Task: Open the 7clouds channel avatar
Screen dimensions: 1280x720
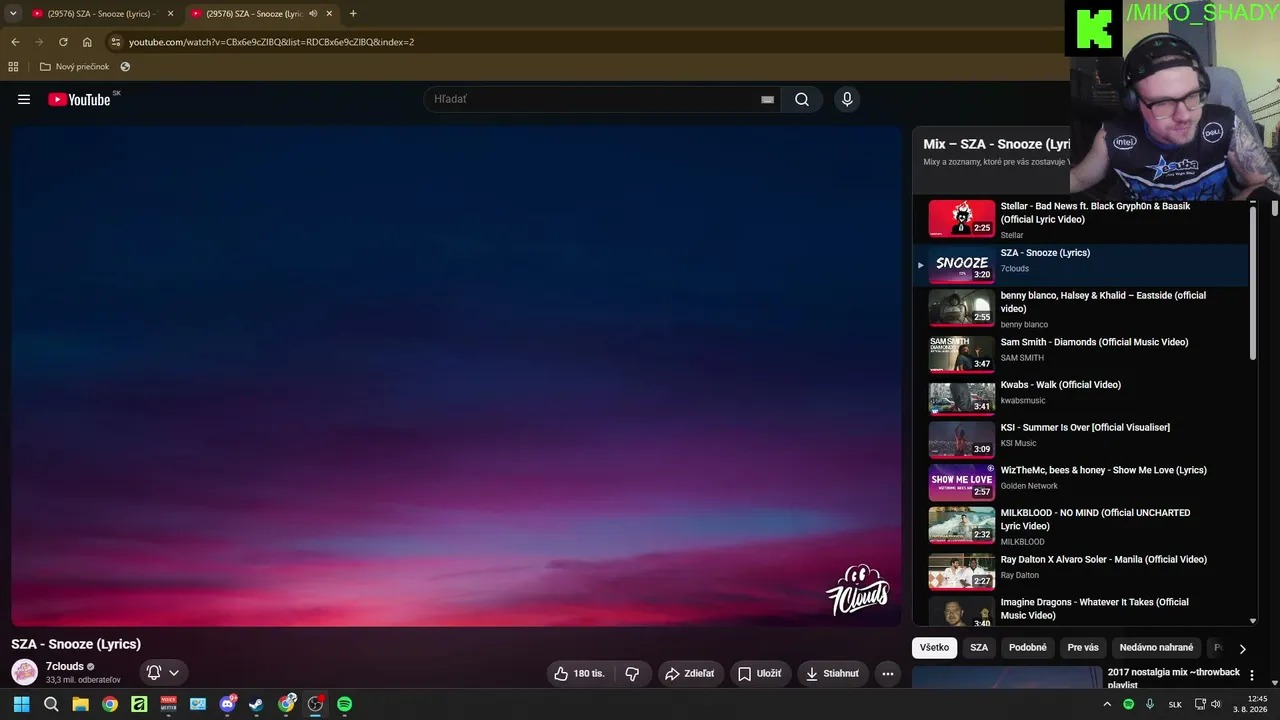Action: [24, 672]
